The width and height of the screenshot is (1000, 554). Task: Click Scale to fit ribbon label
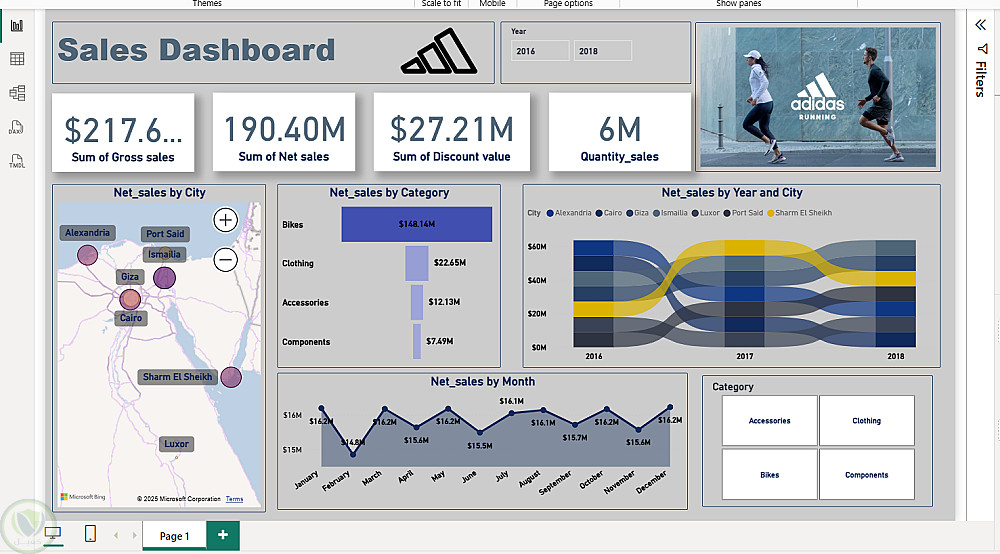441,3
